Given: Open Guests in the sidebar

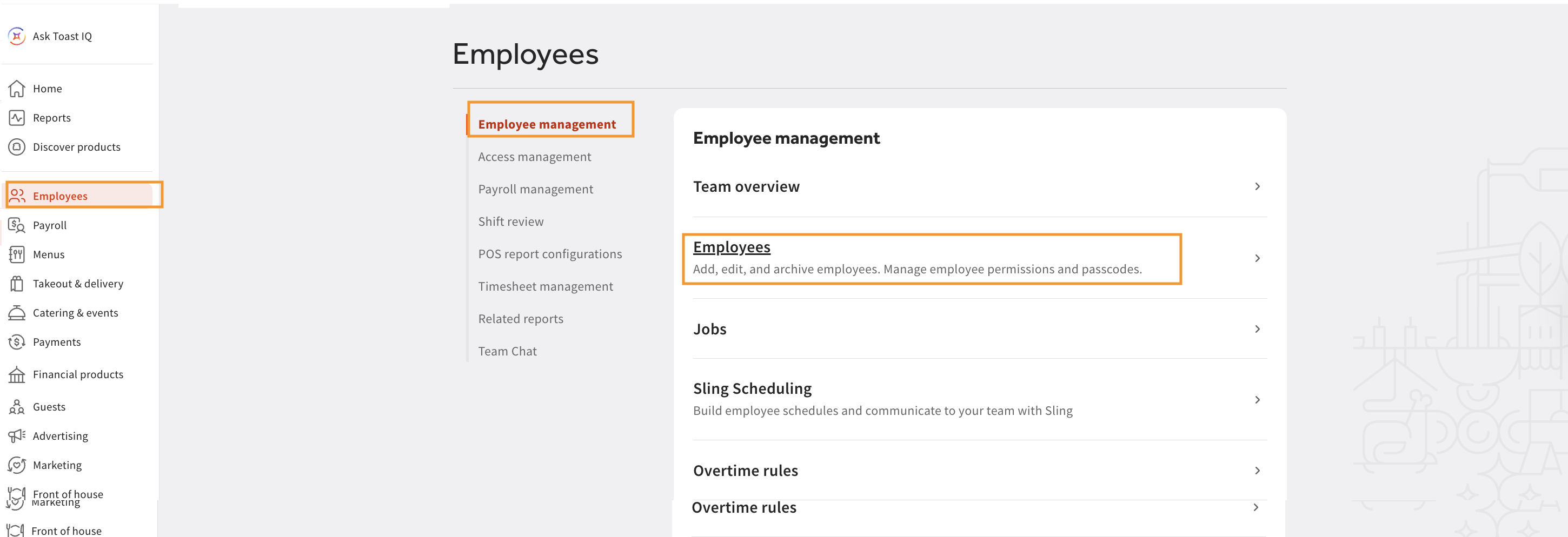Looking at the screenshot, I should (x=49, y=407).
